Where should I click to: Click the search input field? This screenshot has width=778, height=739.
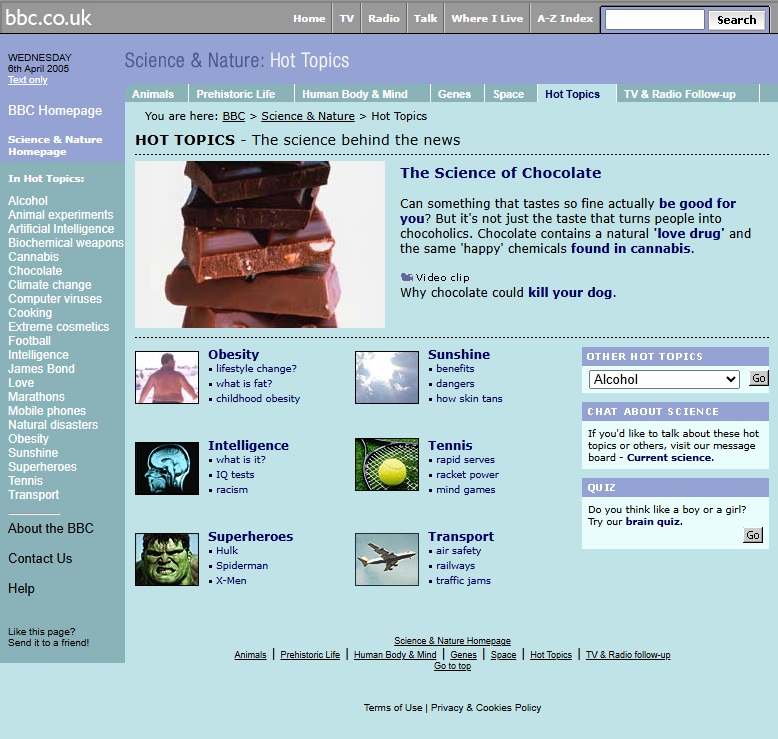pyautogui.click(x=654, y=19)
